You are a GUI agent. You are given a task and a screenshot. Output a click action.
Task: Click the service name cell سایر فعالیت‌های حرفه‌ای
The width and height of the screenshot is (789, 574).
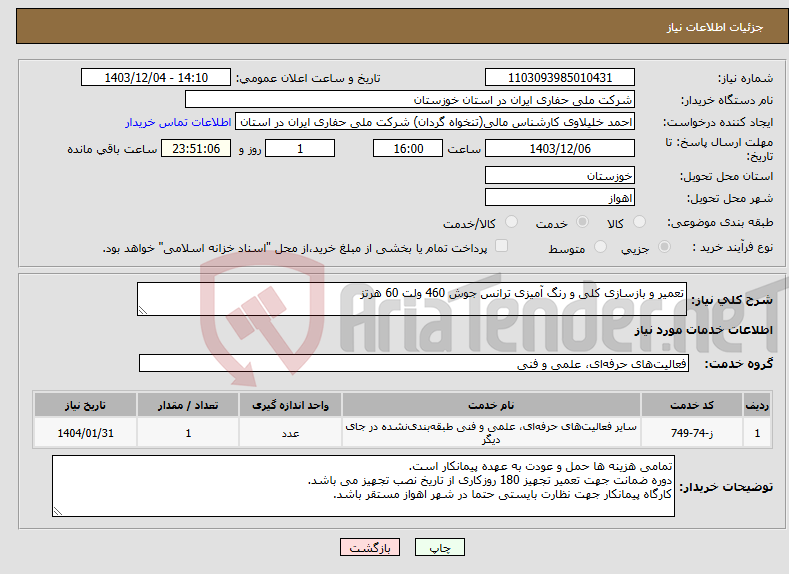tap(491, 433)
